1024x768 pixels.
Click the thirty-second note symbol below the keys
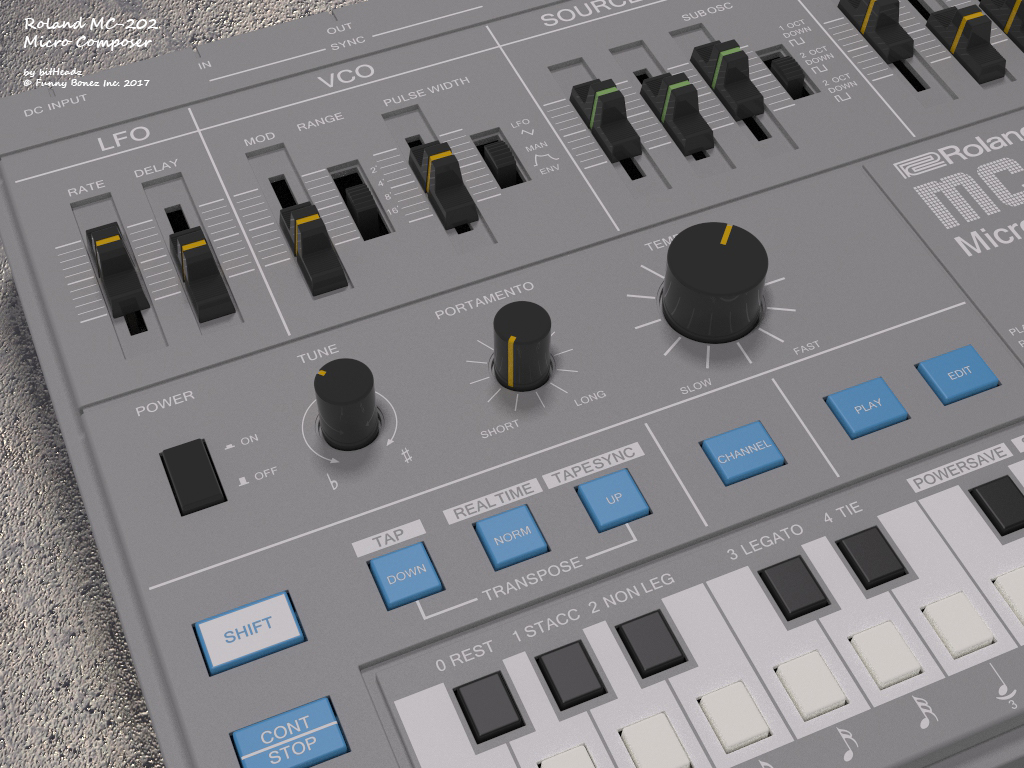pyautogui.click(x=925, y=712)
